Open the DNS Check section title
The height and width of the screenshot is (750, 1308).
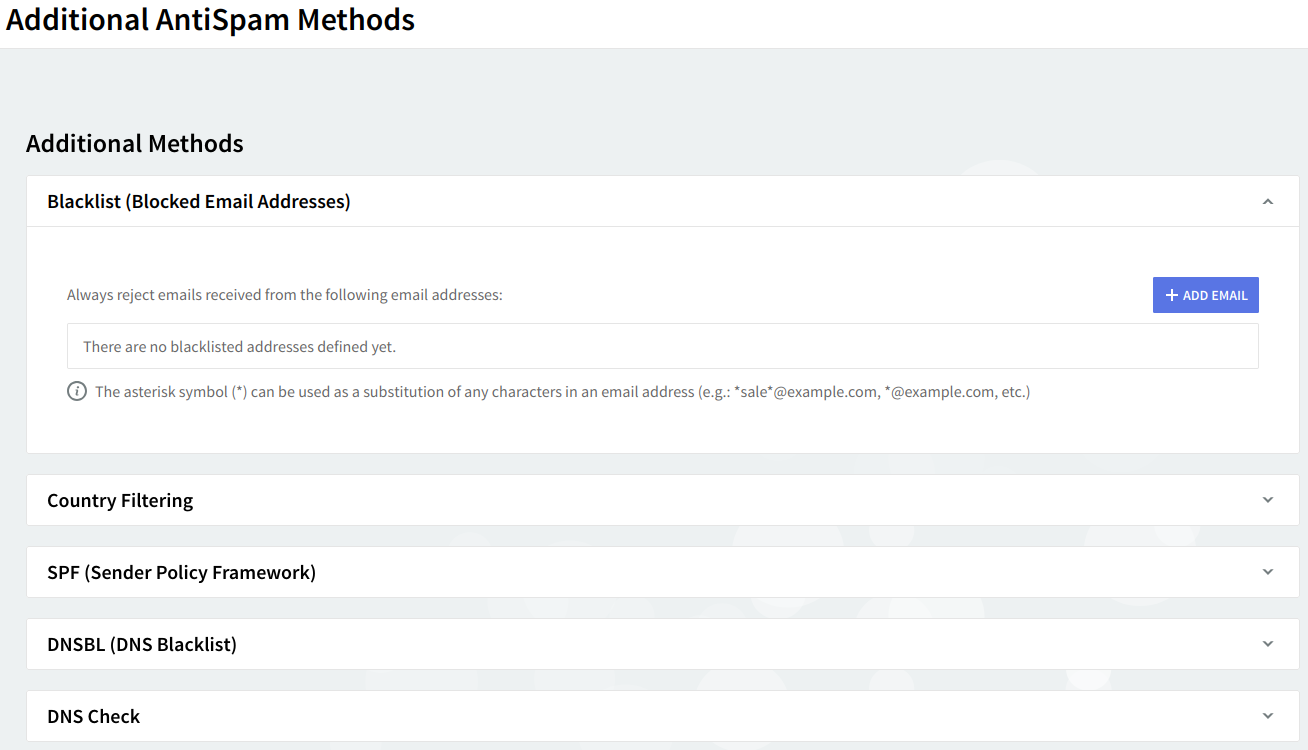click(x=94, y=716)
